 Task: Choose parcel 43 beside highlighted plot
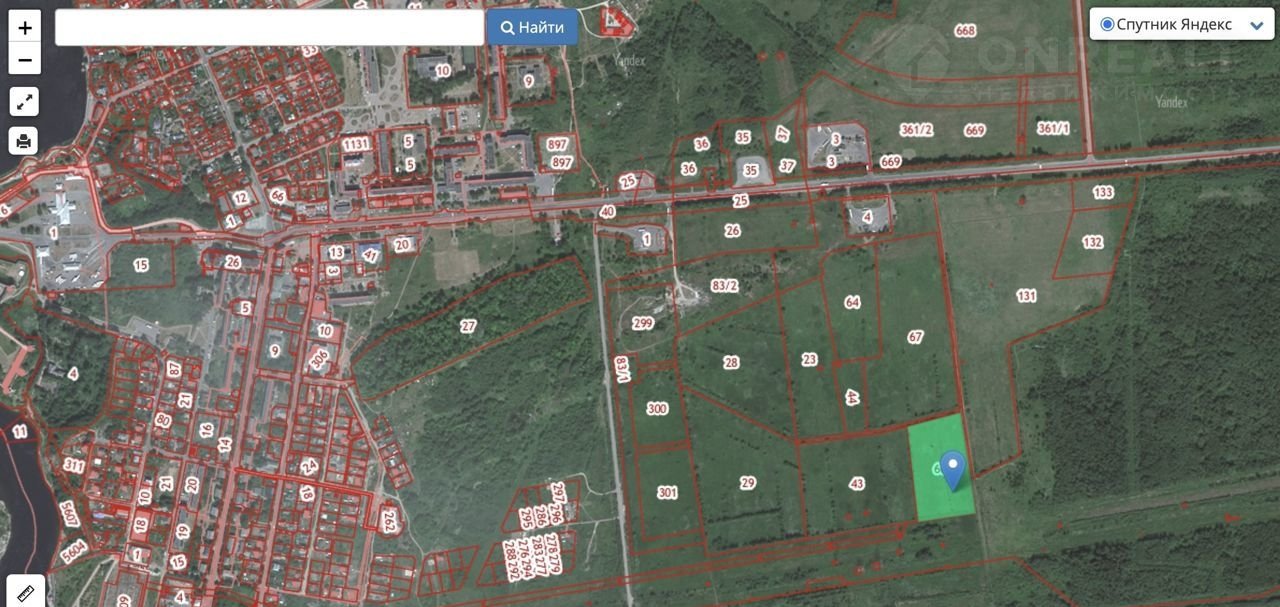point(856,484)
